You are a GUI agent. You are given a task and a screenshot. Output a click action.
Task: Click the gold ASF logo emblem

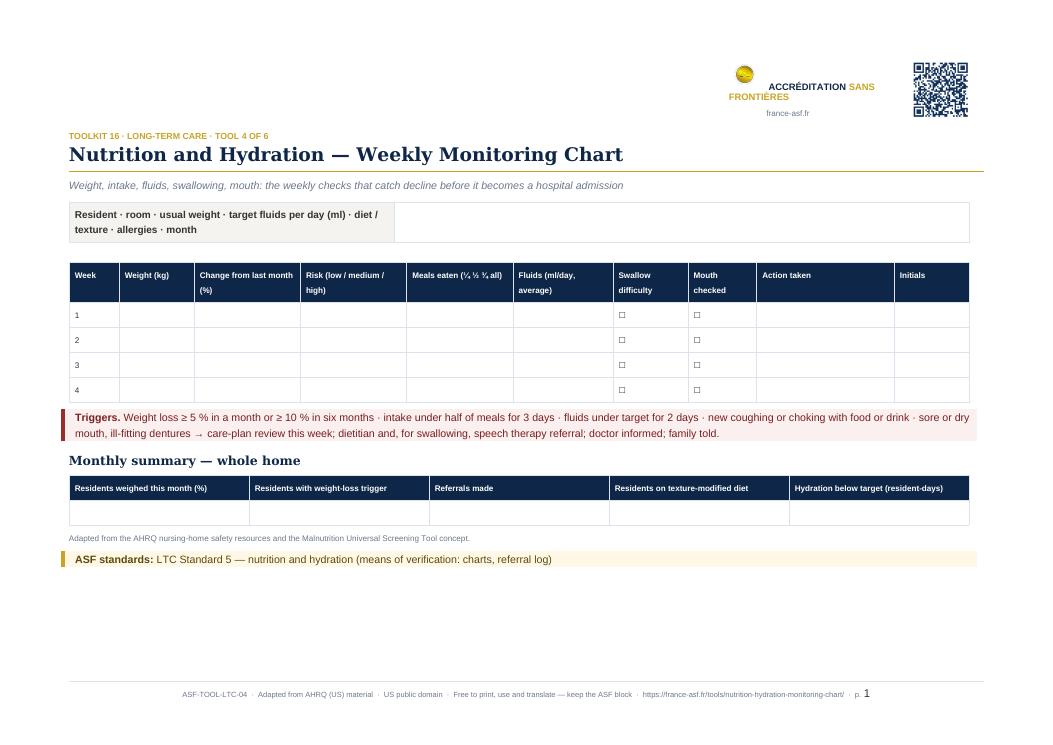[x=744, y=74]
